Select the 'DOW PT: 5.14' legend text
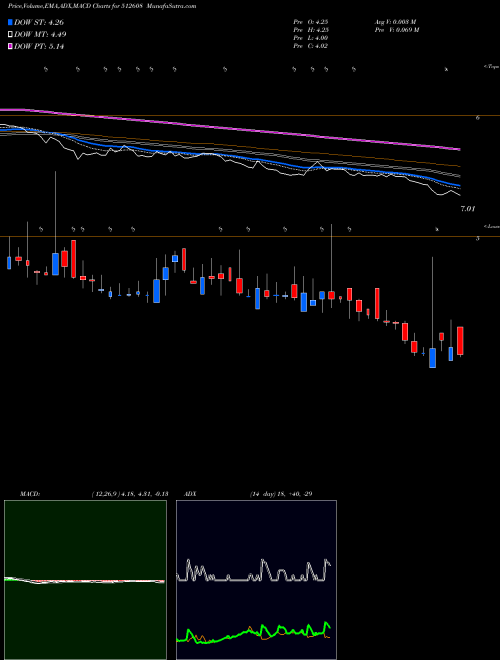This screenshot has height=660, width=500. 39,47
